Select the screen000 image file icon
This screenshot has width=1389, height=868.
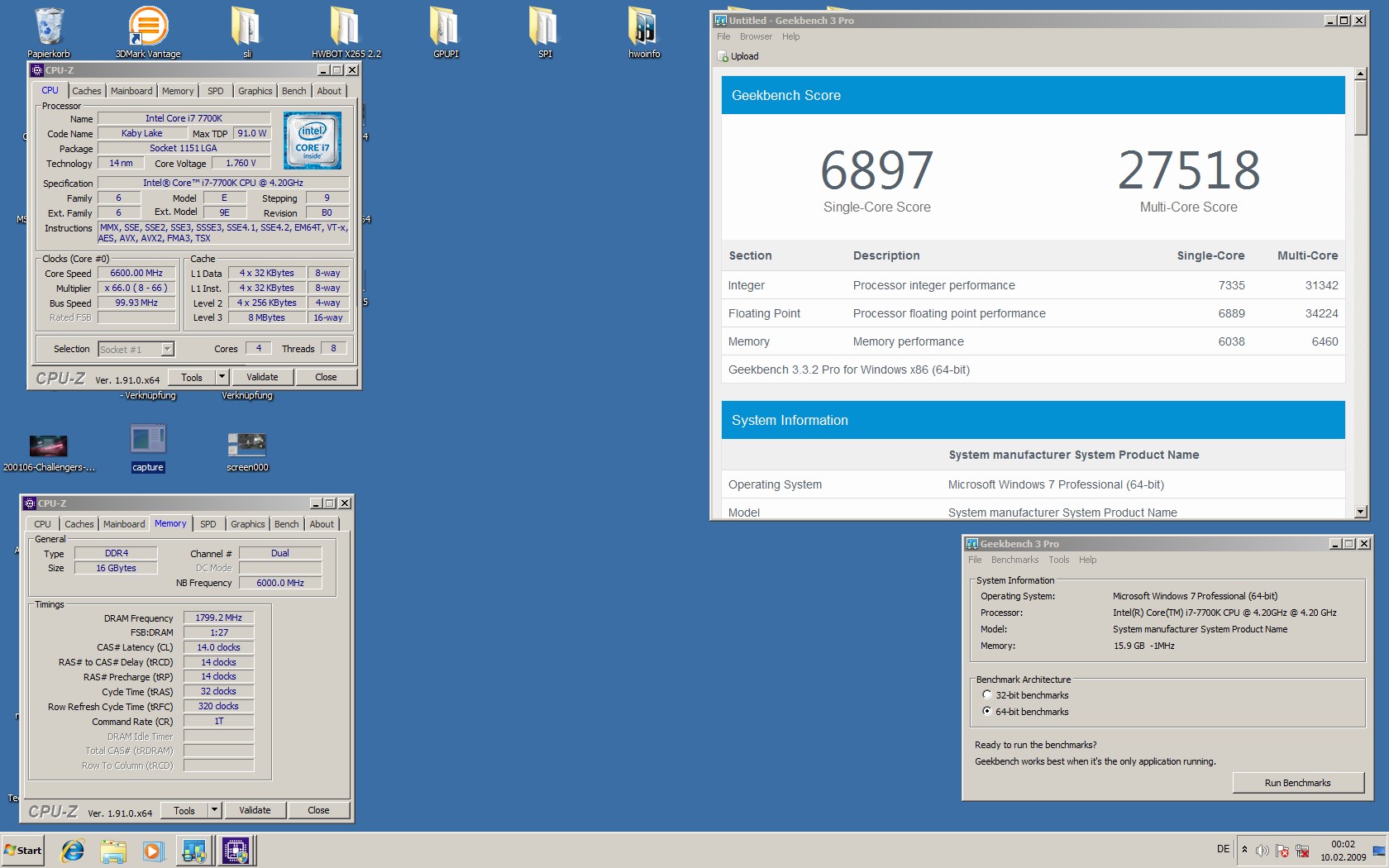point(247,452)
